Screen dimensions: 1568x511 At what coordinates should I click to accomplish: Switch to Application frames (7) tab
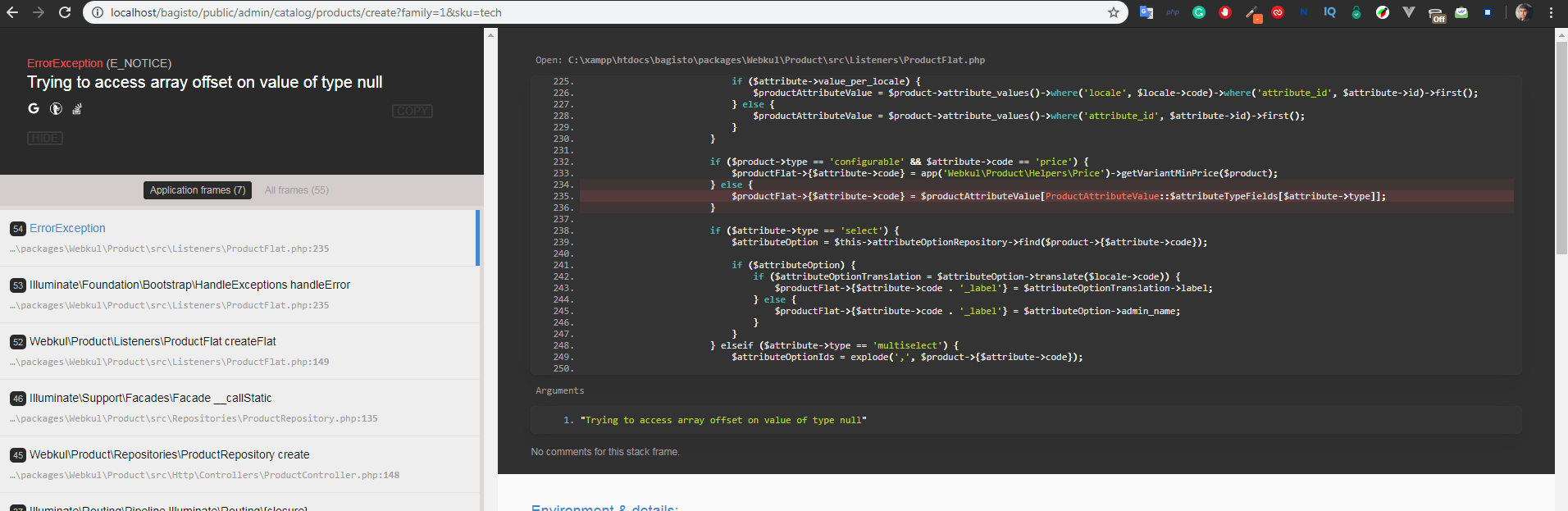pyautogui.click(x=198, y=189)
